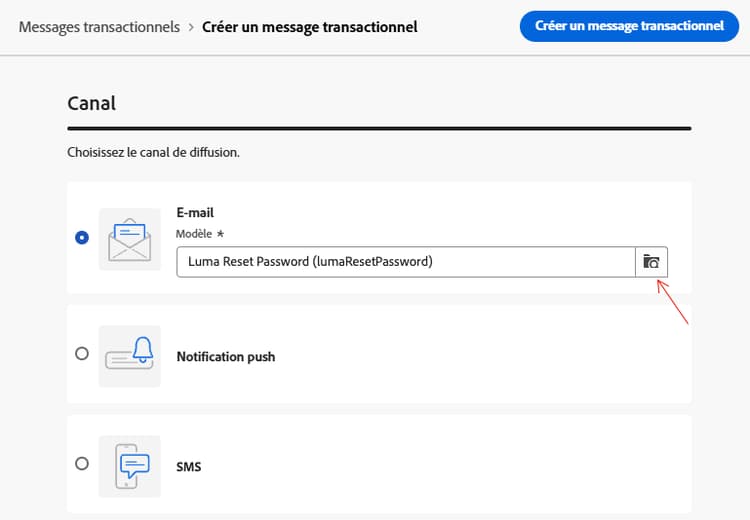Go back to Messages transactionnels breadcrumb
The image size is (750, 520).
99,27
